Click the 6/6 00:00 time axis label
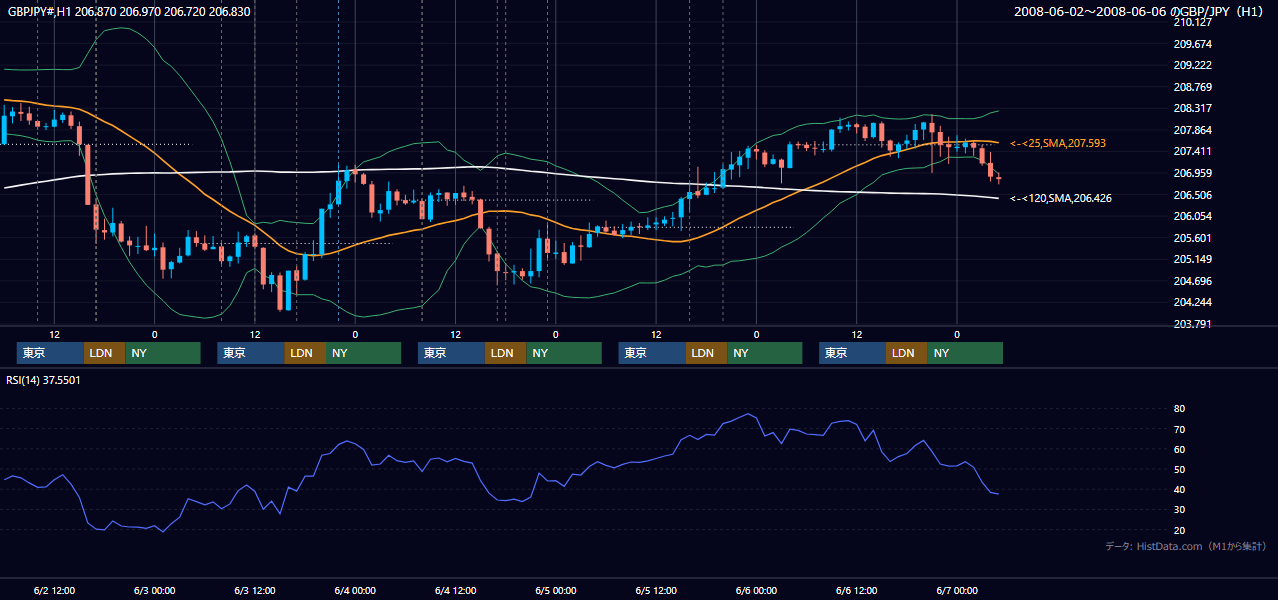 (756, 590)
